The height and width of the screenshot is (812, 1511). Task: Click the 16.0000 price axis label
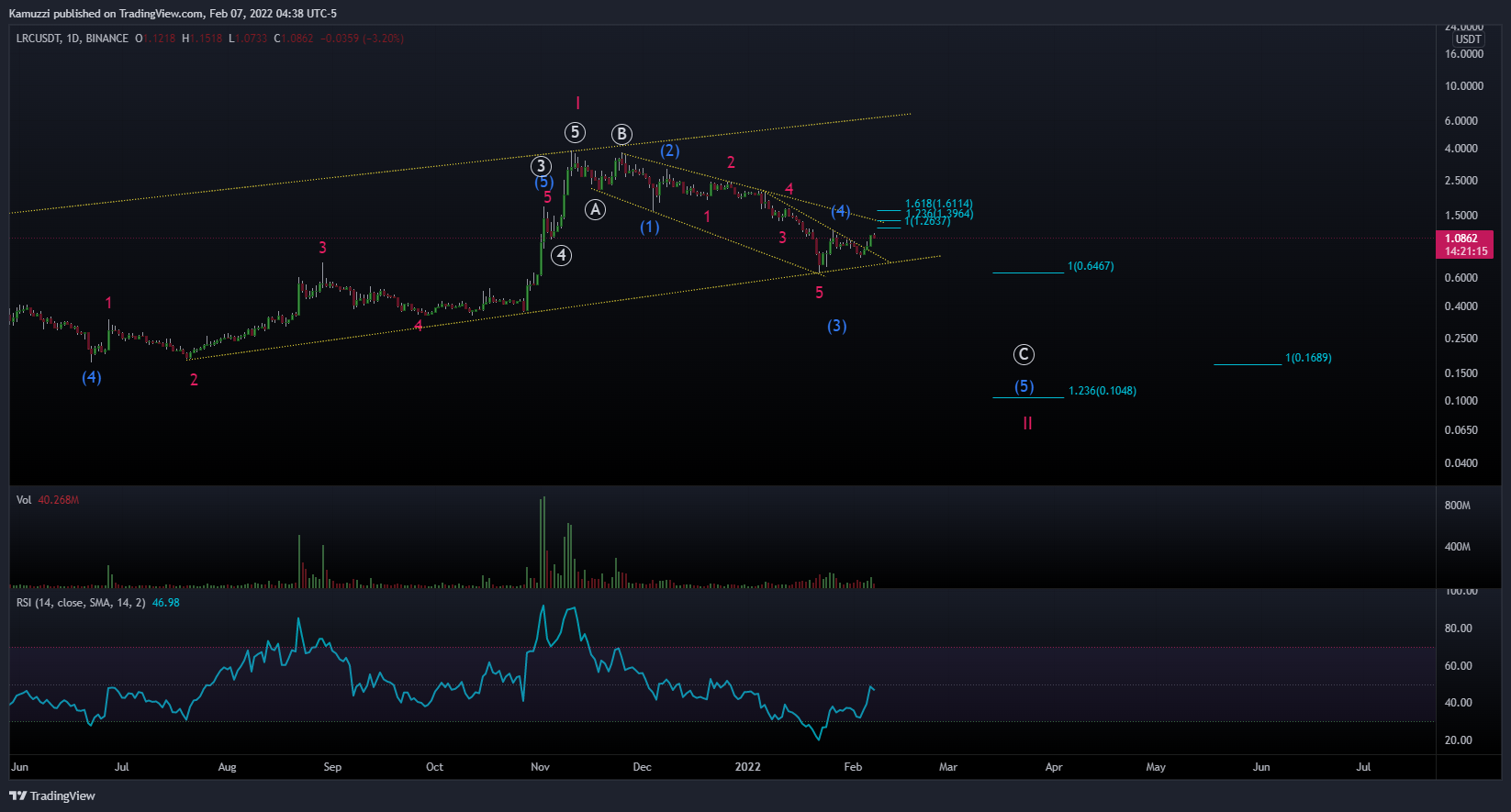1464,54
